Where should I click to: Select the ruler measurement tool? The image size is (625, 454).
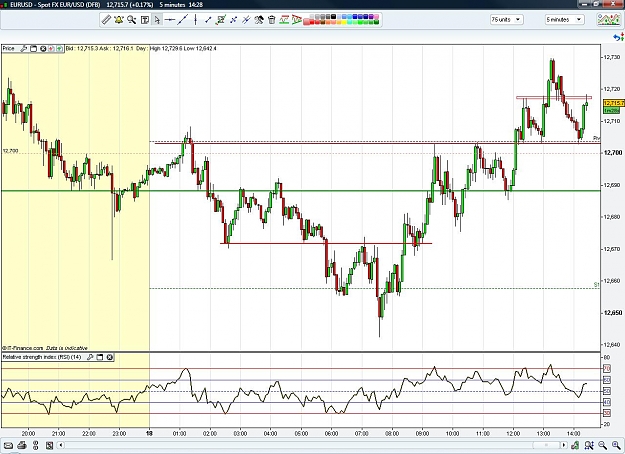(106, 20)
